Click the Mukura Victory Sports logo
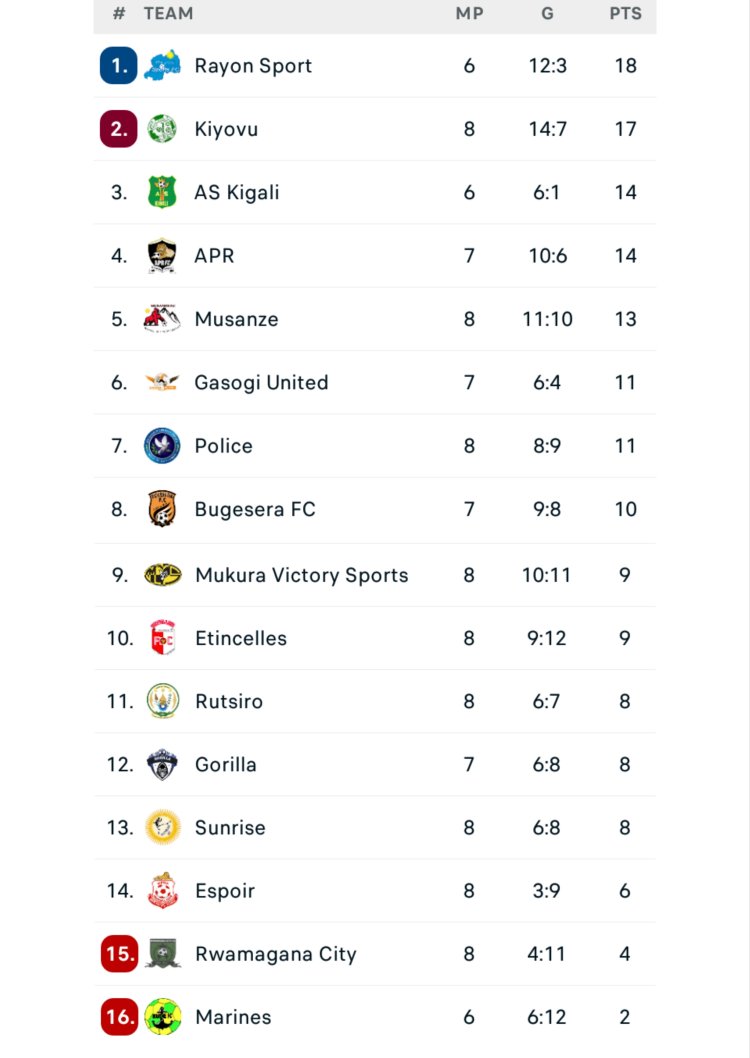Viewport: 750px width, 1058px height. click(x=162, y=575)
